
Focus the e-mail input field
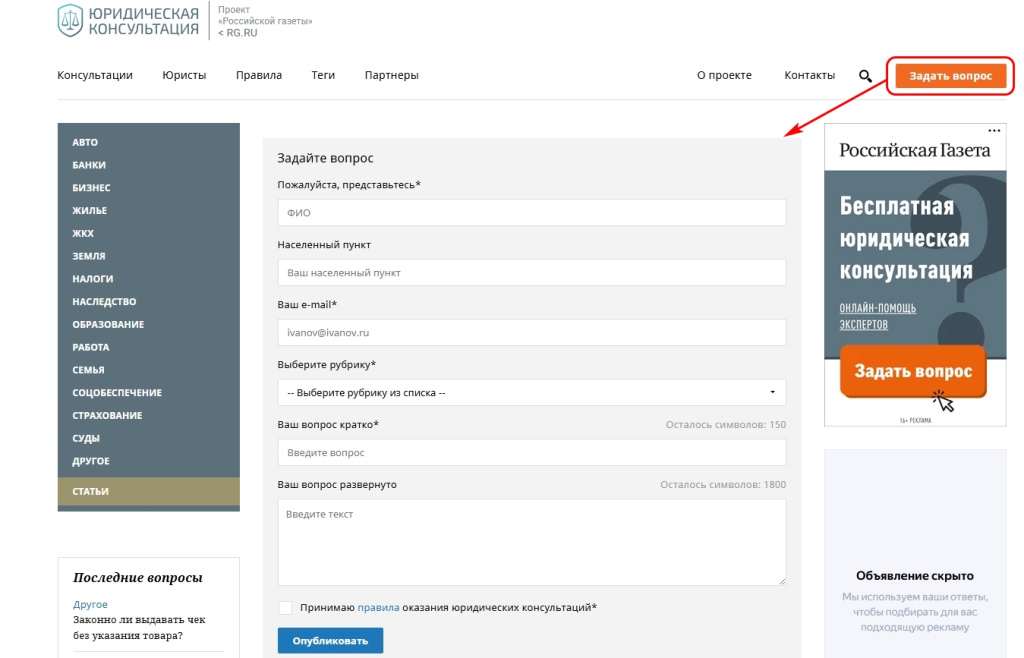click(x=532, y=332)
